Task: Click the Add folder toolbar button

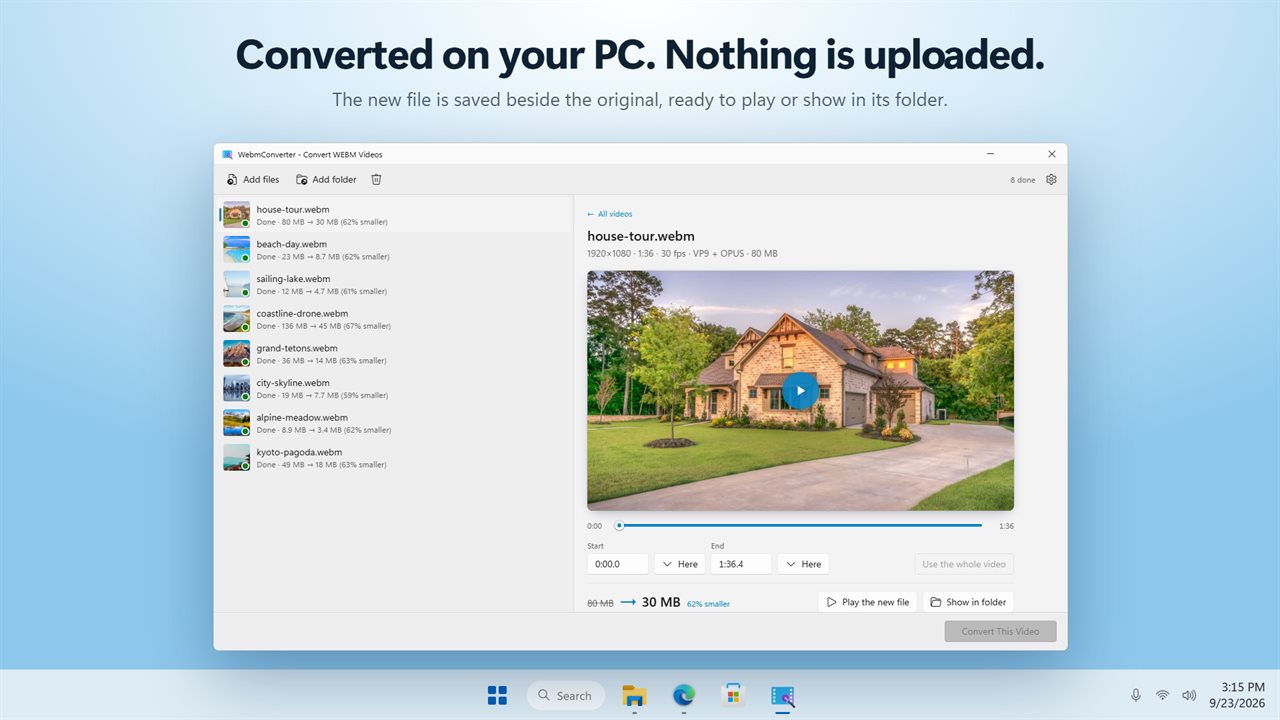Action: 326,180
